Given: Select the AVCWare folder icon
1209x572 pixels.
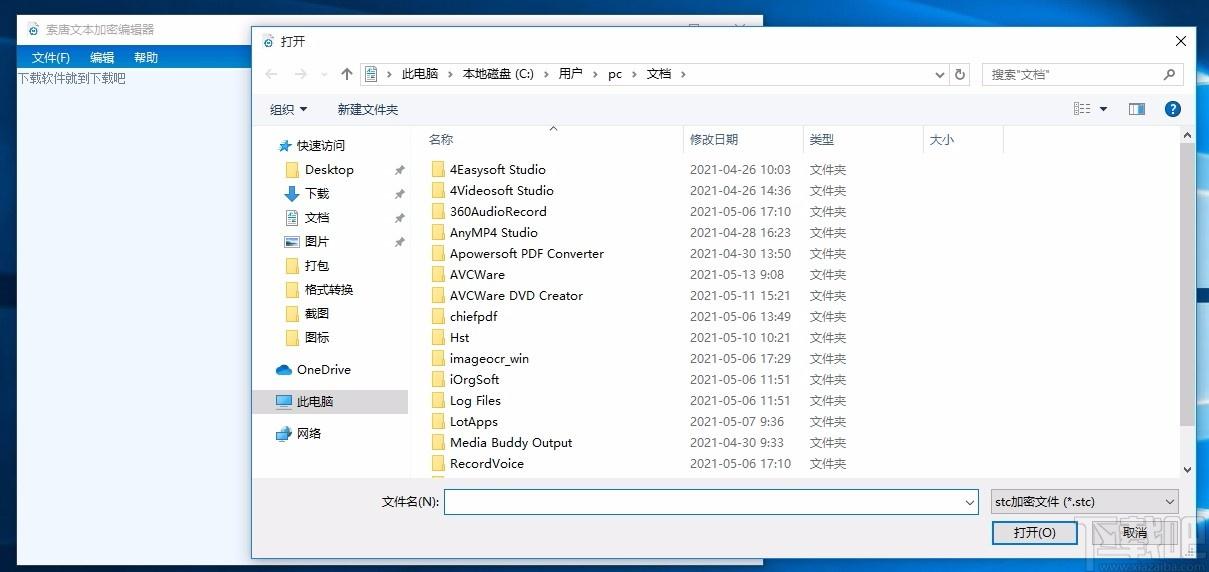Looking at the screenshot, I should point(438,275).
